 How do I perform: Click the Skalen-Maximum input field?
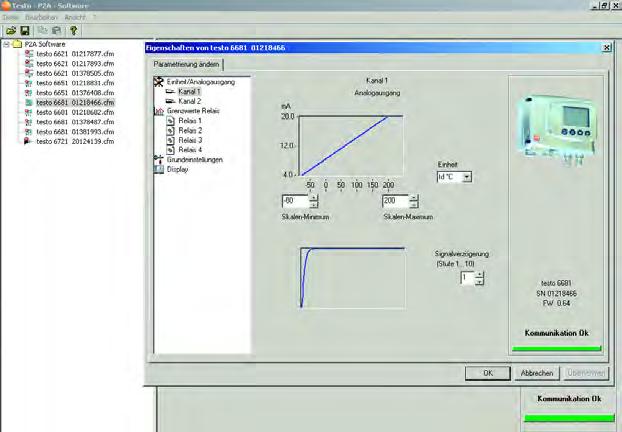click(396, 201)
